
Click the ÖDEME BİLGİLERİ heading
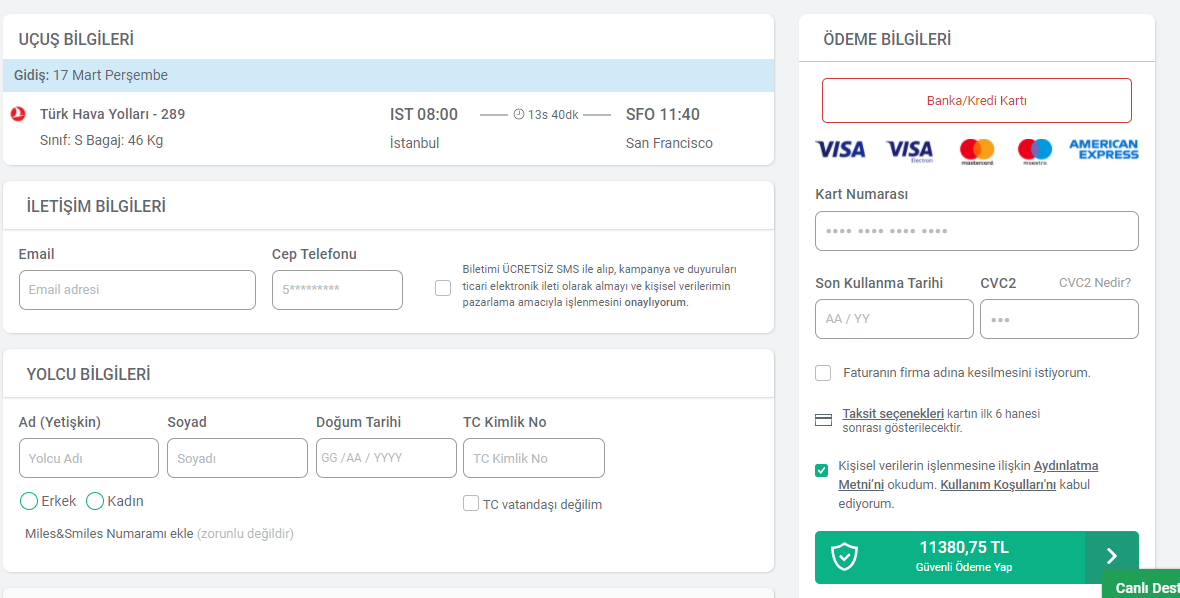pyautogui.click(x=887, y=39)
